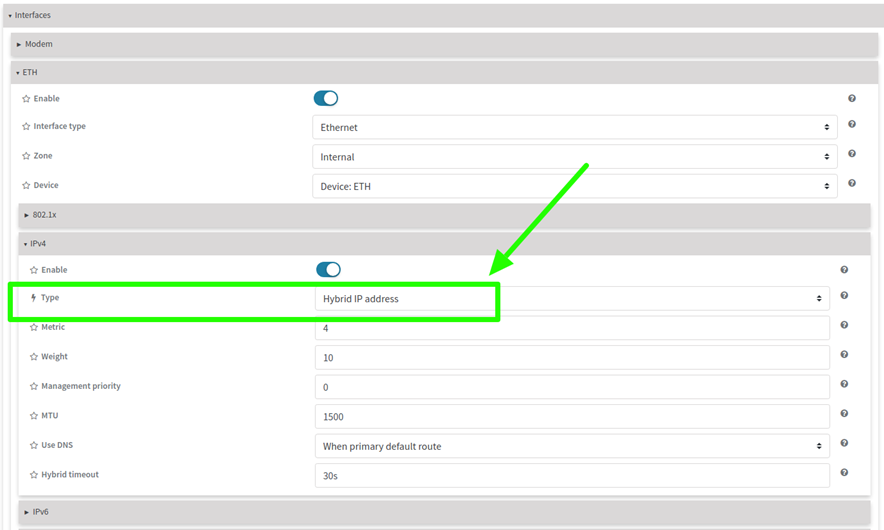The image size is (884, 530).
Task: Open help for IPv4 Type setting
Action: tap(844, 295)
